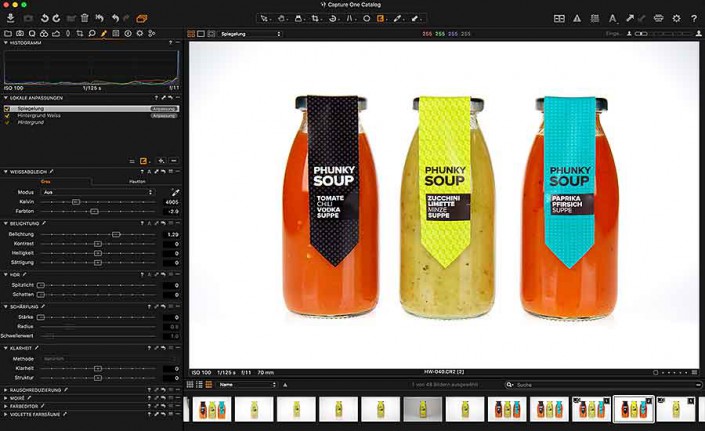This screenshot has height=431, width=705.
Task: Click the Klarheit slider handle
Action: [x=98, y=369]
